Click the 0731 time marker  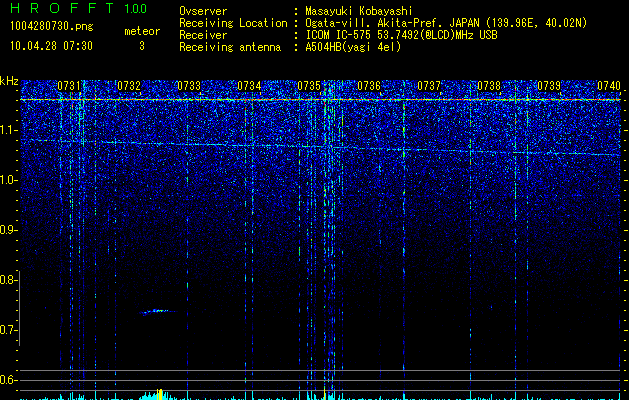coord(69,86)
